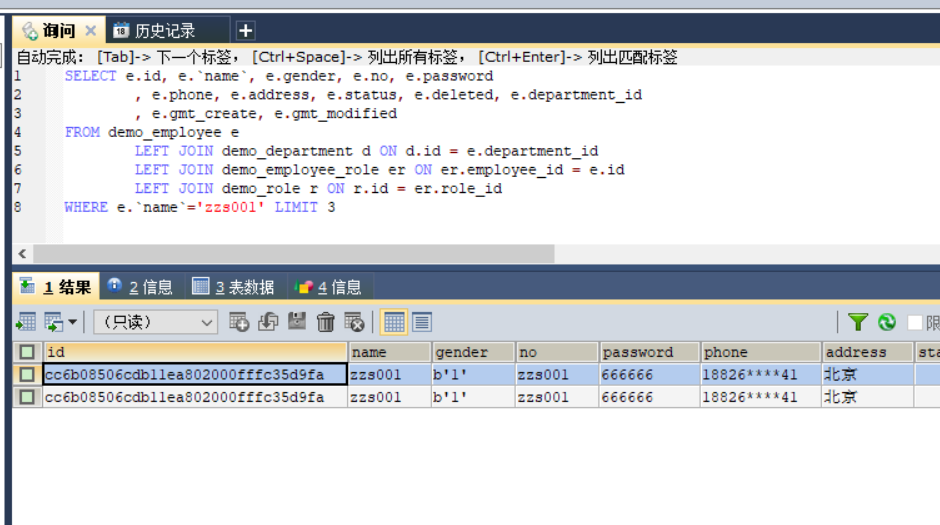Check the second result row checkbox

point(27,397)
